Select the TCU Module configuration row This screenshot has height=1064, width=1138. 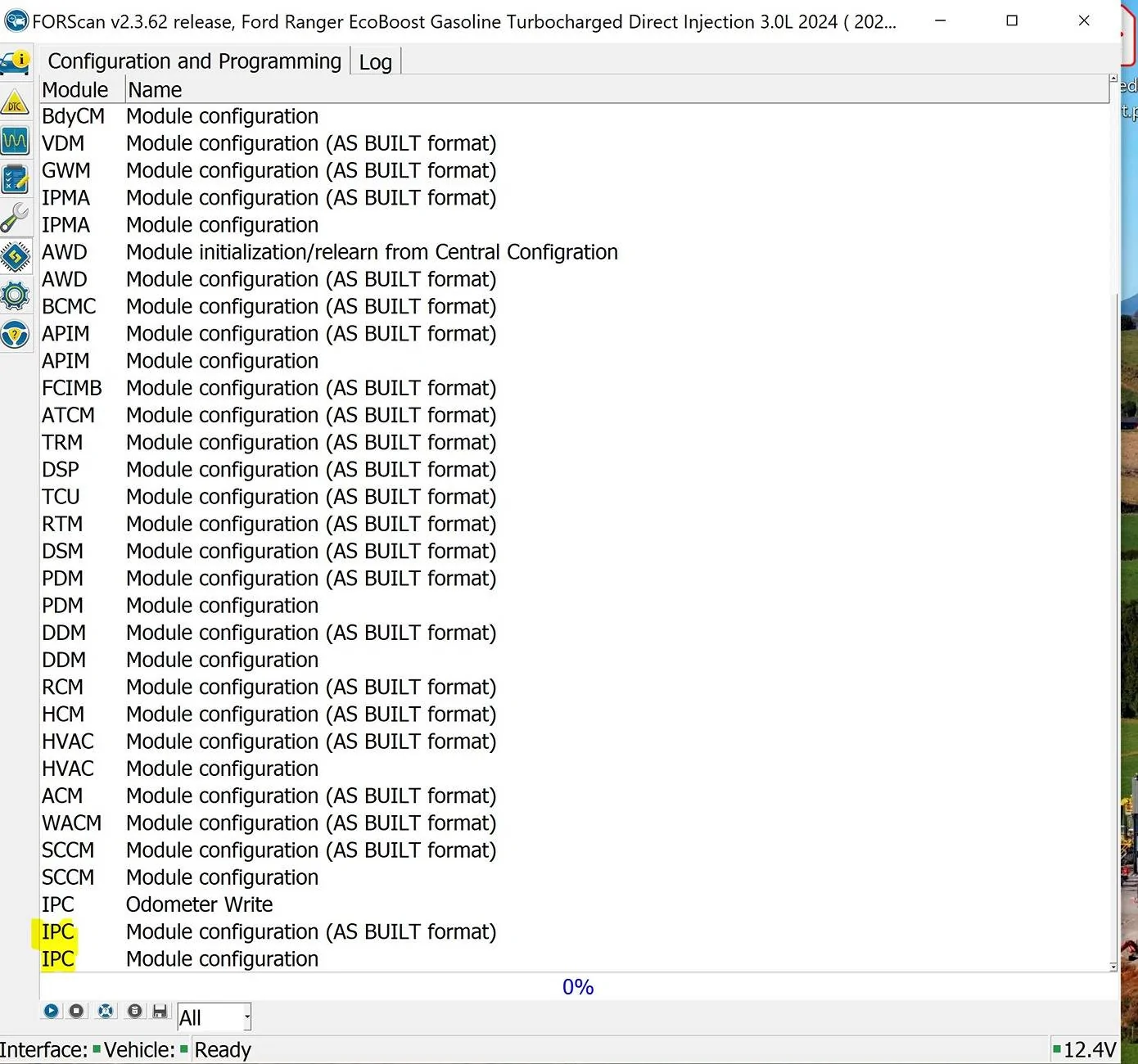pyautogui.click(x=573, y=497)
